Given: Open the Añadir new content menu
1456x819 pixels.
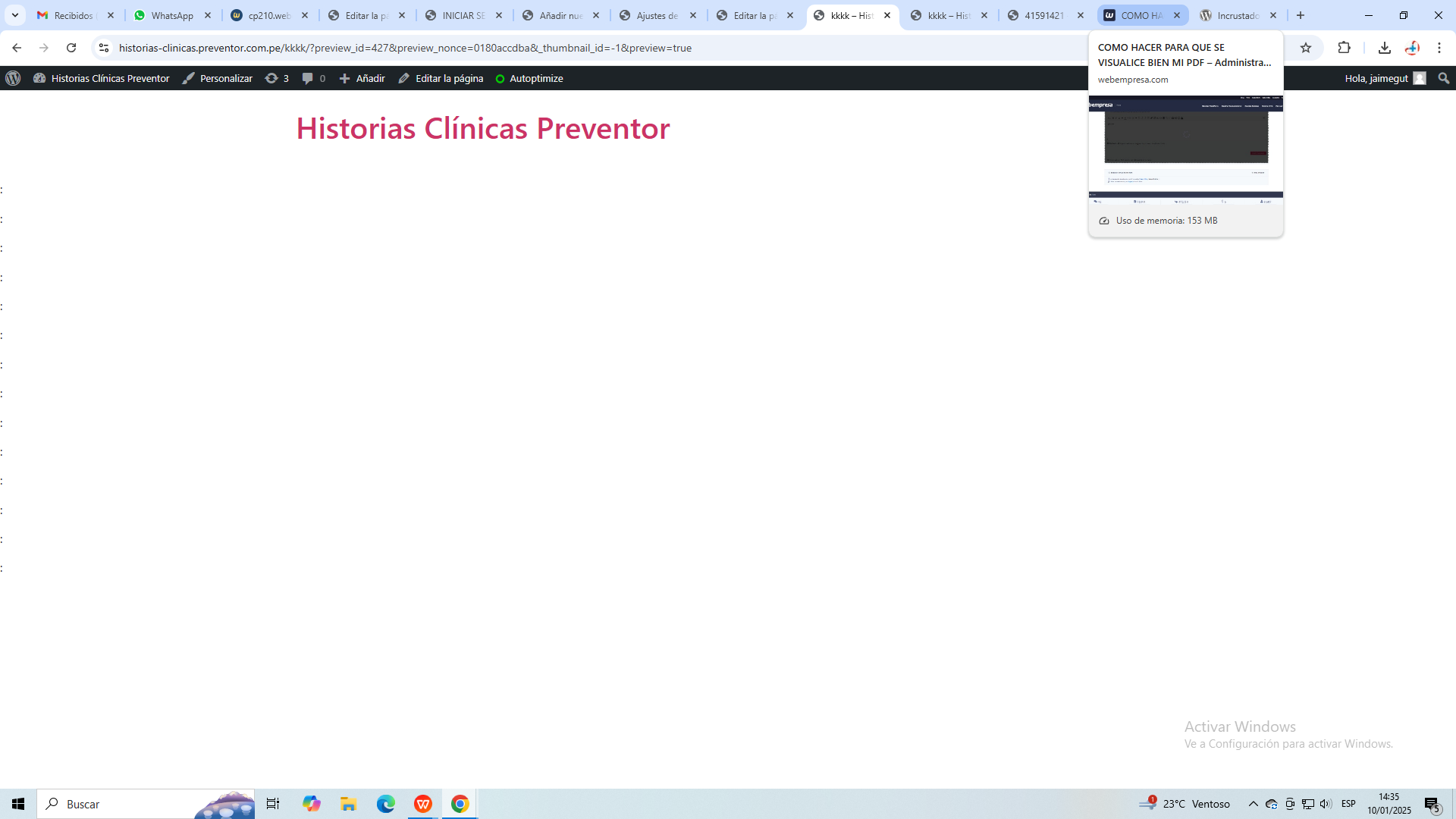Looking at the screenshot, I should click(362, 78).
